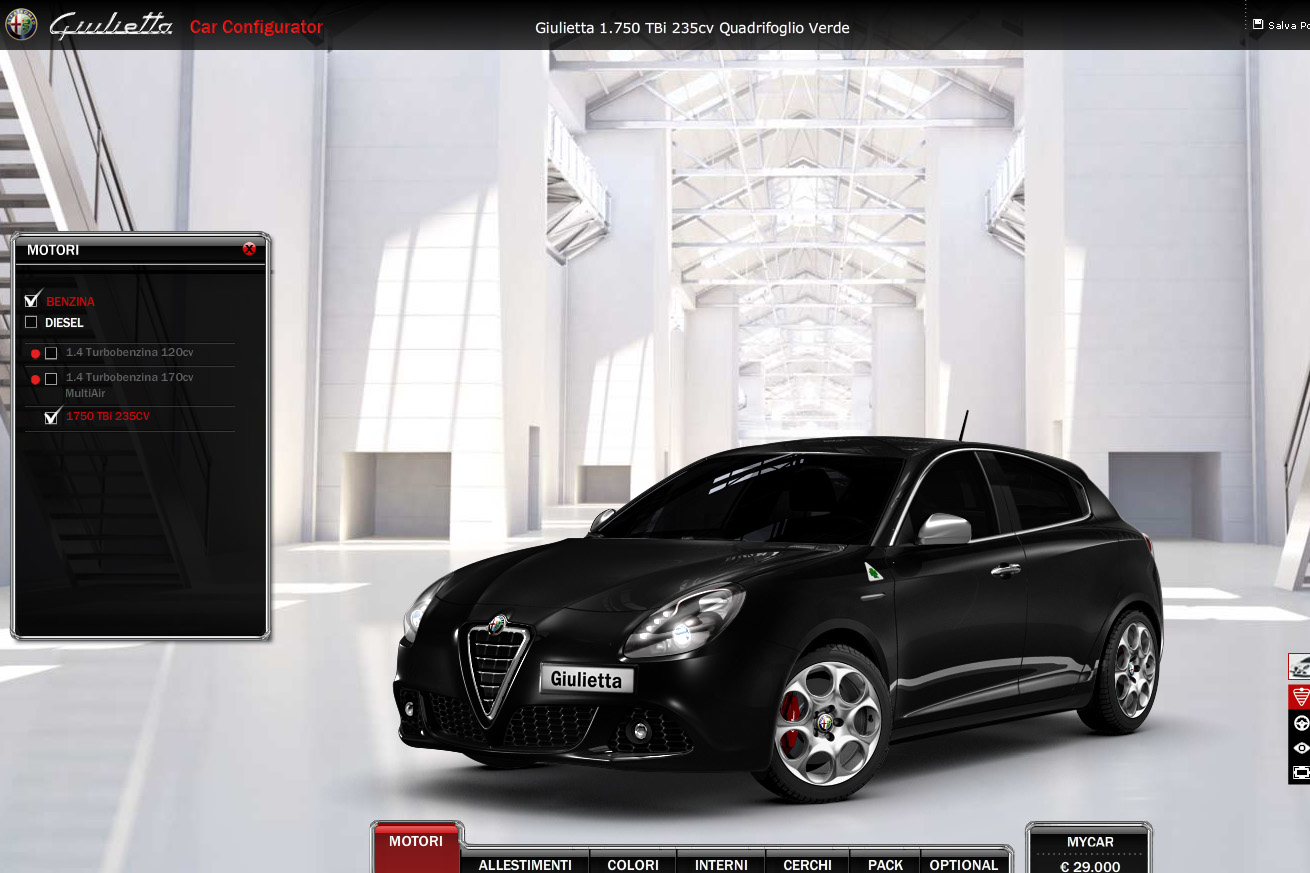The width and height of the screenshot is (1310, 873).
Task: Check the DIESEL fuel checkbox
Action: 31,322
